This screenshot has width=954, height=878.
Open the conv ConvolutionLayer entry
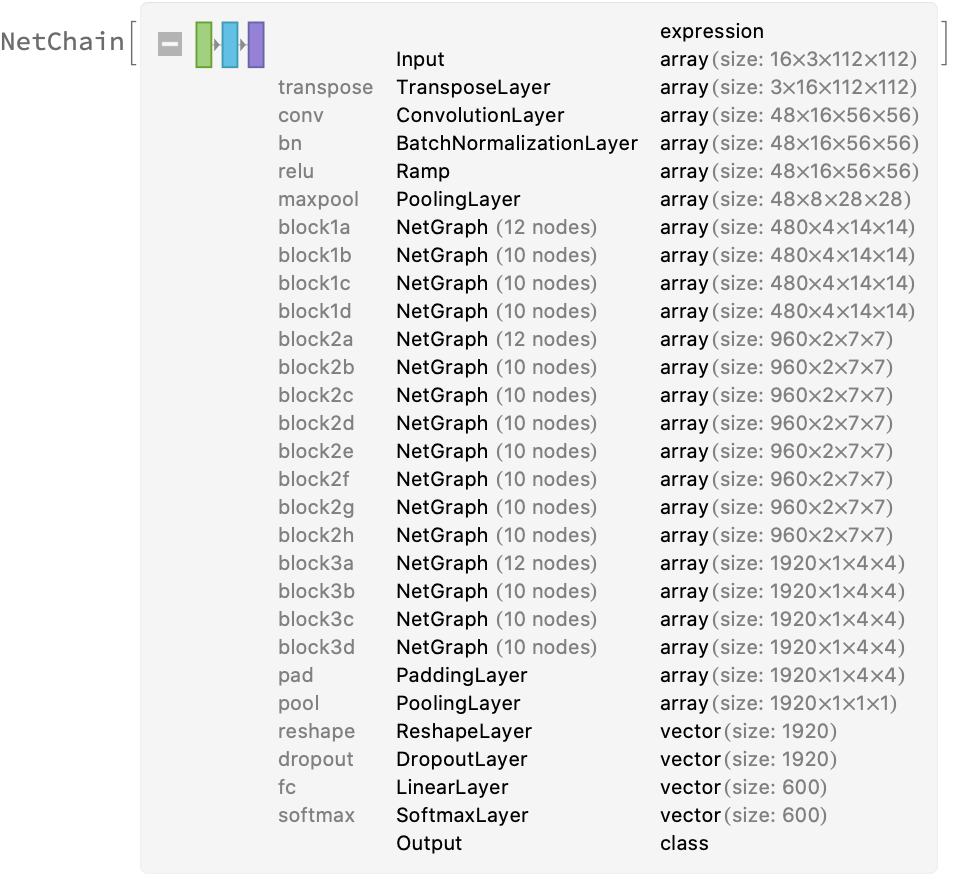[x=480, y=115]
